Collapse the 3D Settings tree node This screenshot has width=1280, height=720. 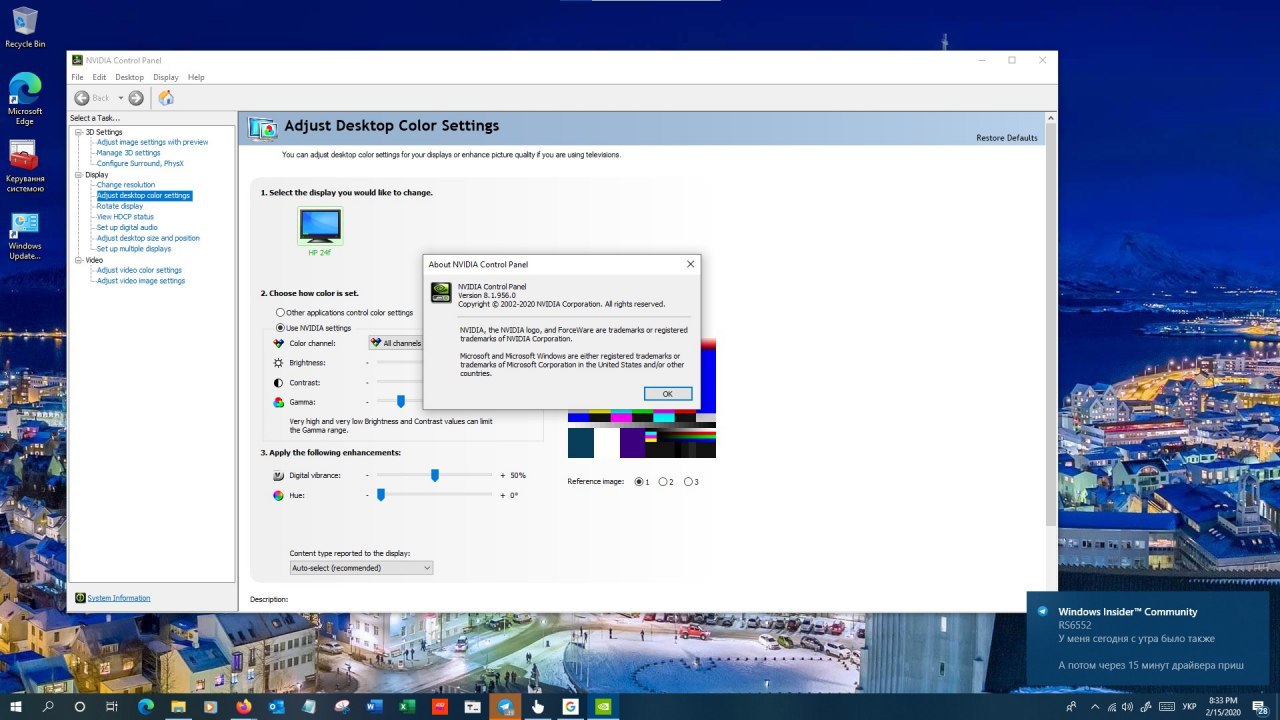[x=77, y=132]
